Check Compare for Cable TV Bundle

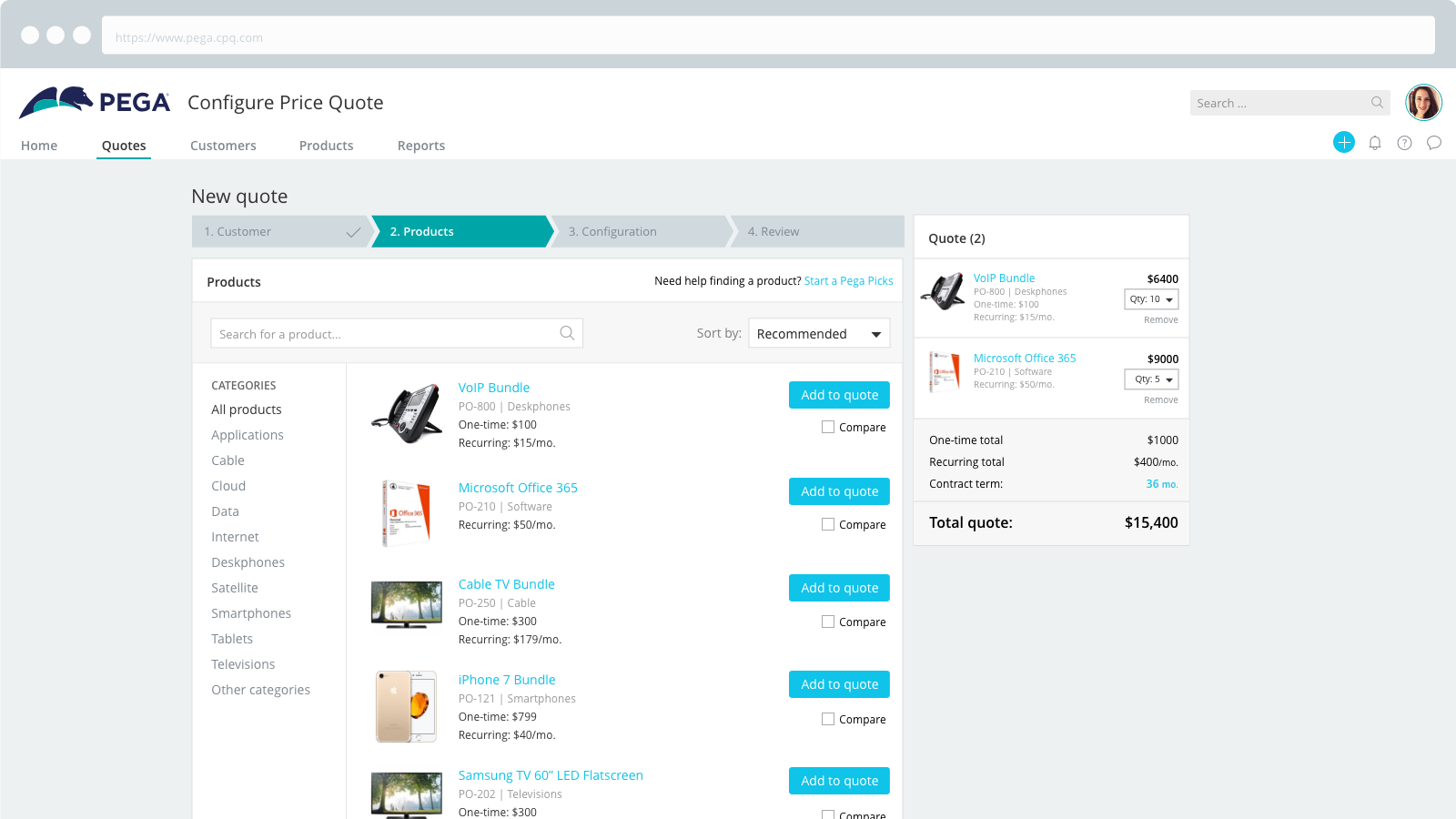(x=828, y=622)
